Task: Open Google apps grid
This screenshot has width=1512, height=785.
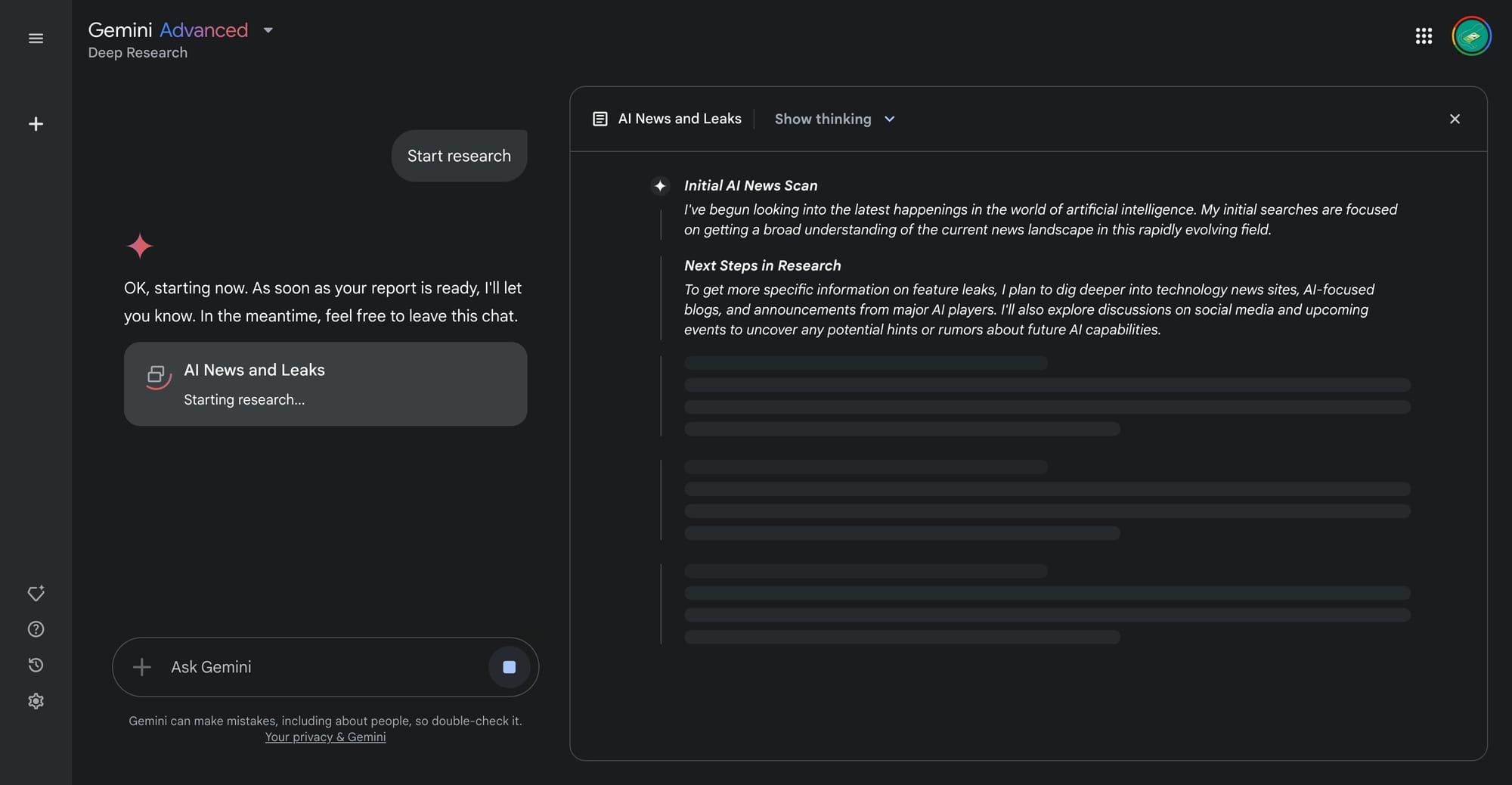Action: pyautogui.click(x=1424, y=36)
